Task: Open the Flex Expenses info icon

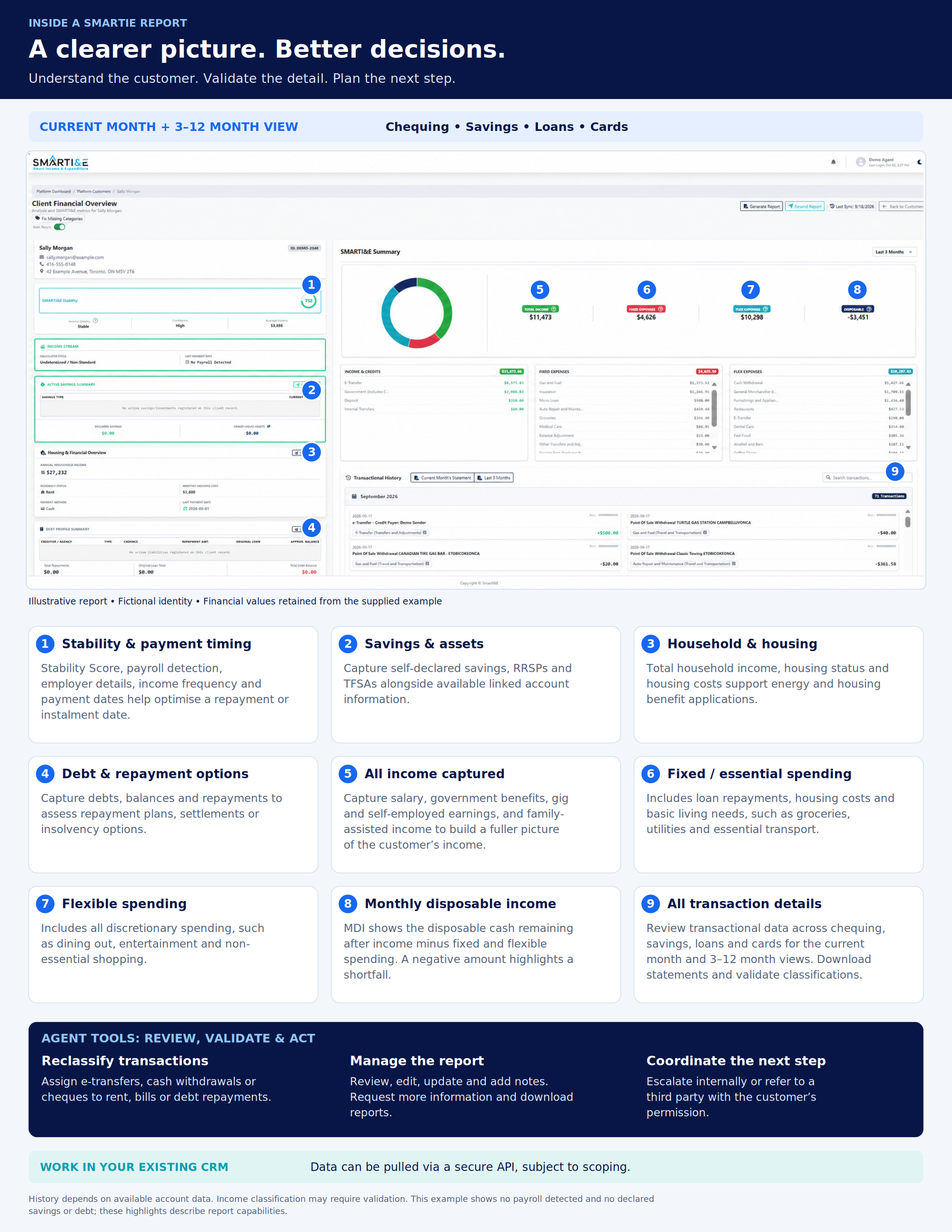Action: (765, 309)
